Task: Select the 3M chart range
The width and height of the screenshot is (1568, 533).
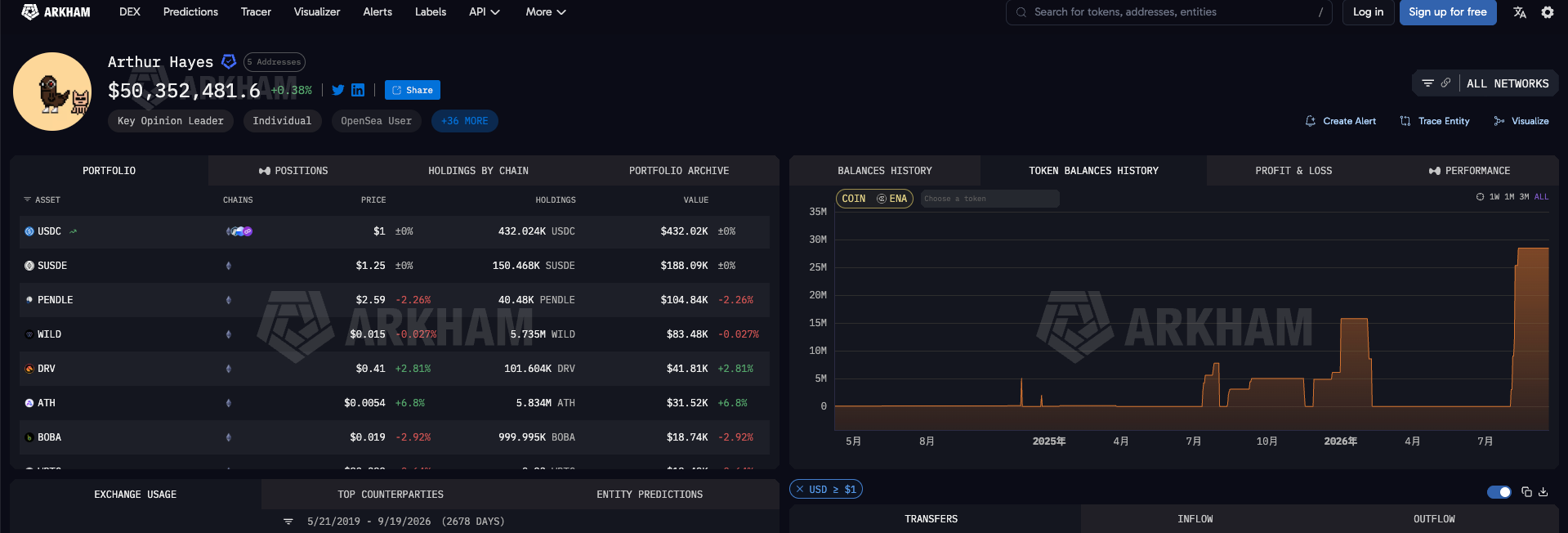Action: [1524, 197]
